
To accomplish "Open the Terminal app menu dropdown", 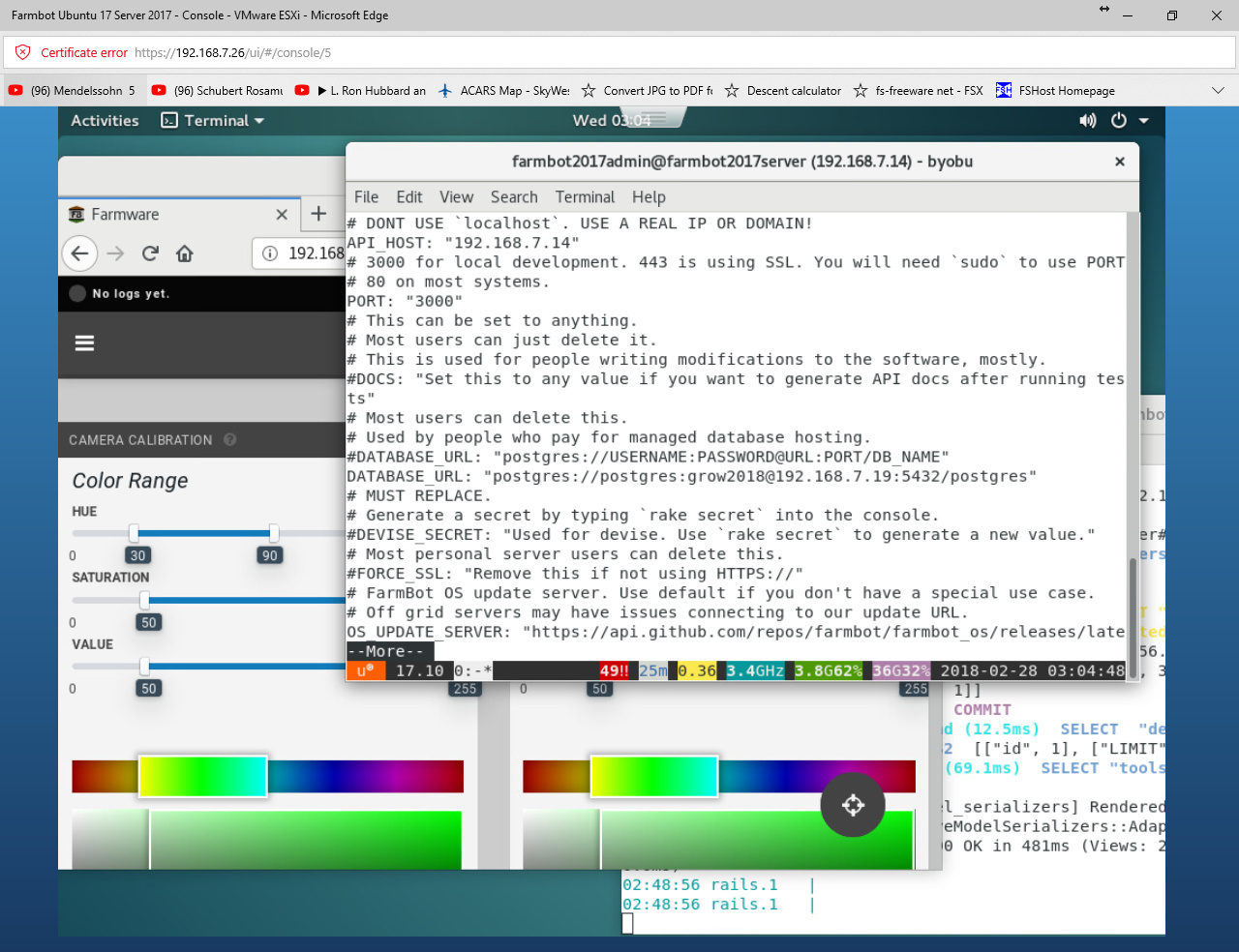I will pyautogui.click(x=213, y=120).
